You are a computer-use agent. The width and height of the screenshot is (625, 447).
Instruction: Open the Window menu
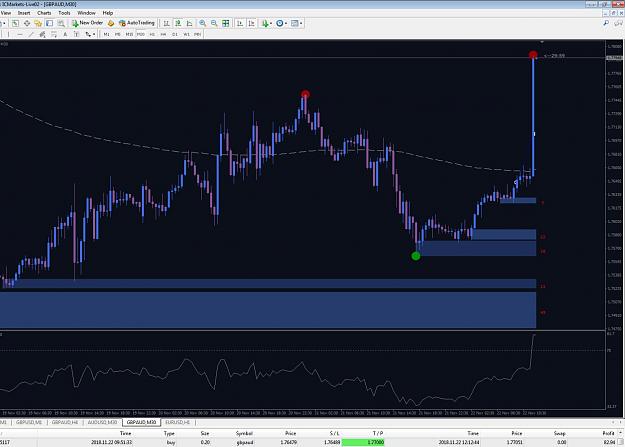86,13
